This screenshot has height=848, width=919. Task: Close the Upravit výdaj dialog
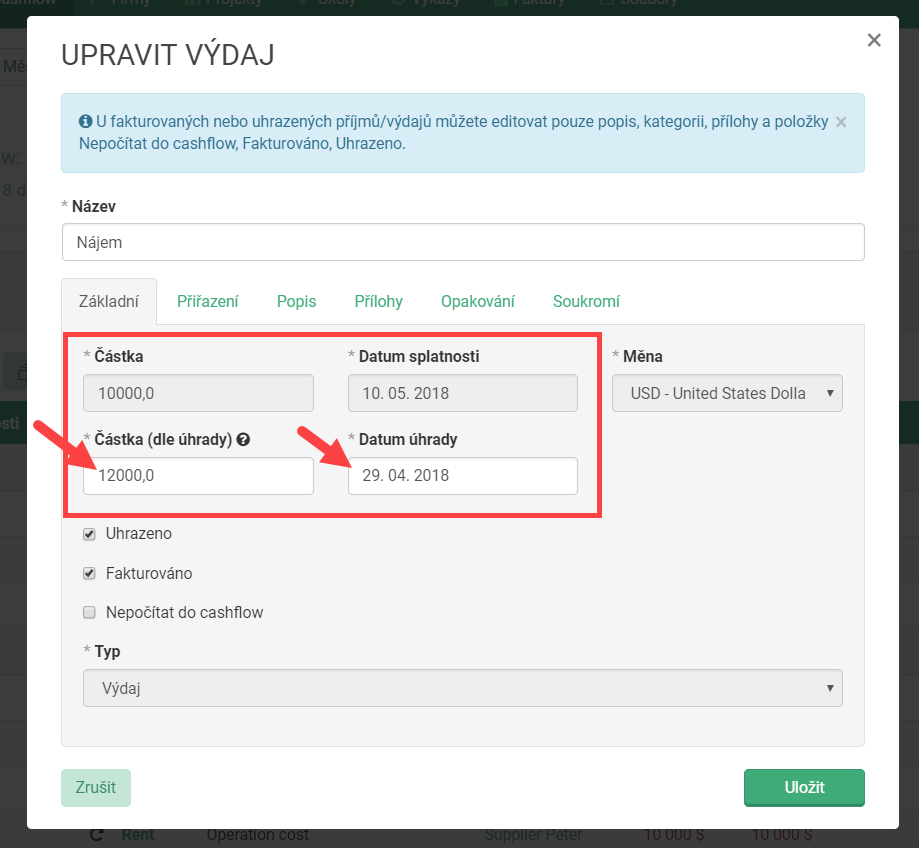coord(873,40)
